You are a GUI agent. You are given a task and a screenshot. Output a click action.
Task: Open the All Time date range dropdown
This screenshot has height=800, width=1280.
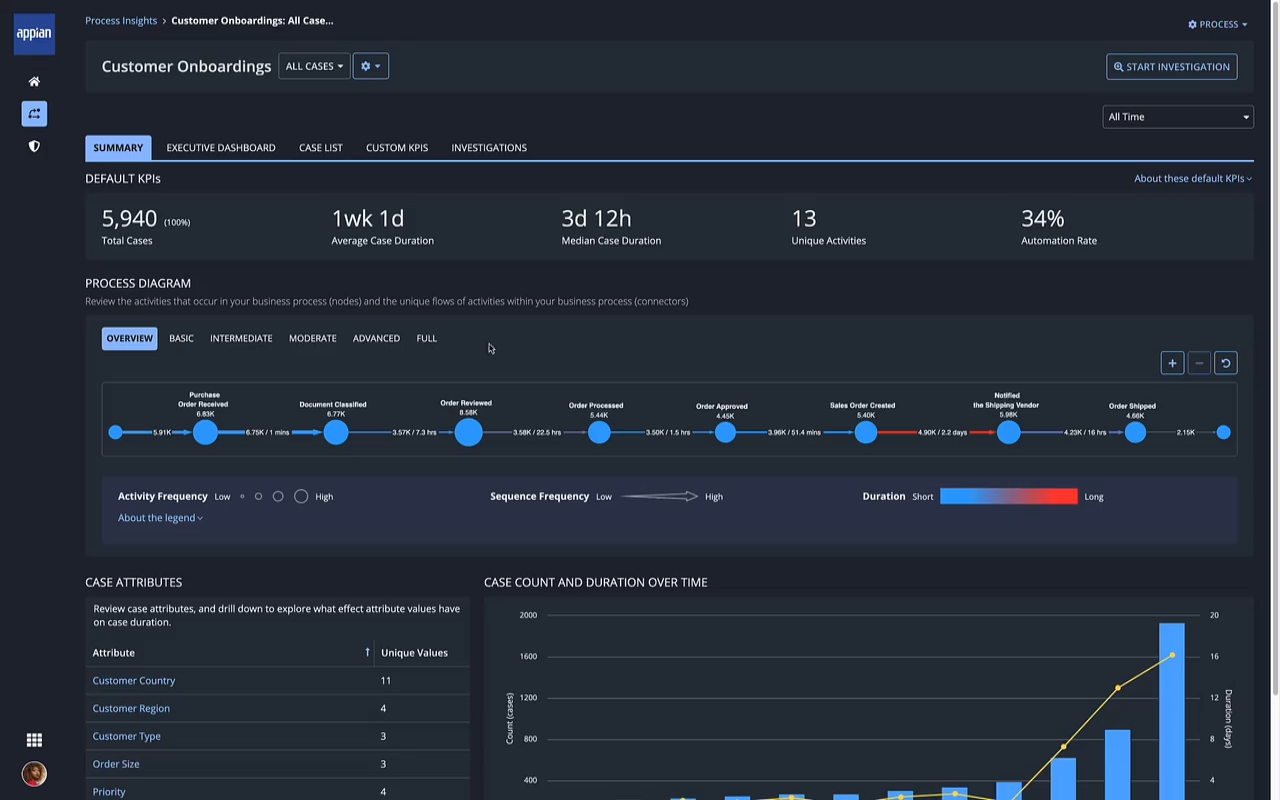tap(1177, 117)
